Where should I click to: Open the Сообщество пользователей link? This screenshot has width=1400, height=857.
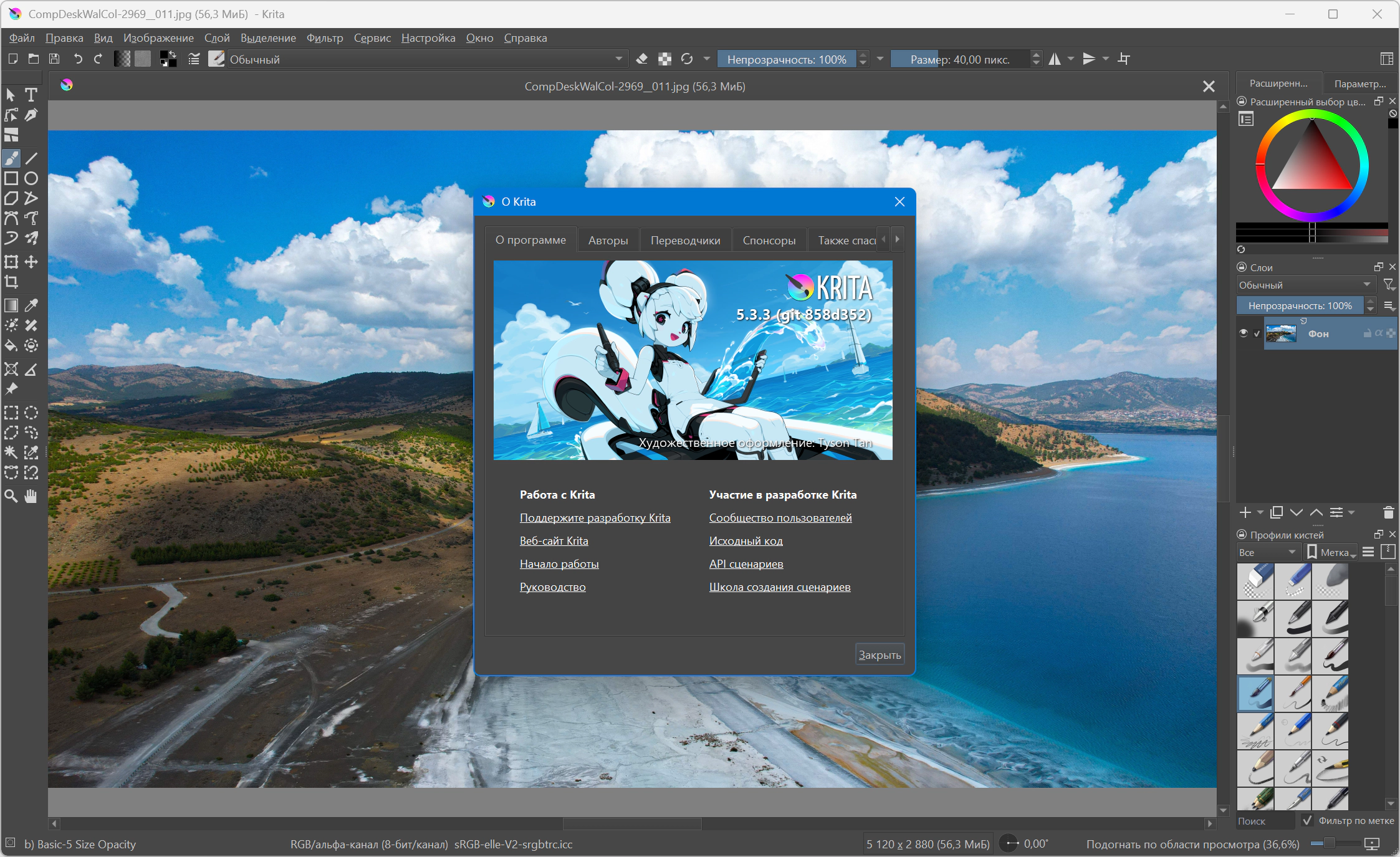click(780, 517)
